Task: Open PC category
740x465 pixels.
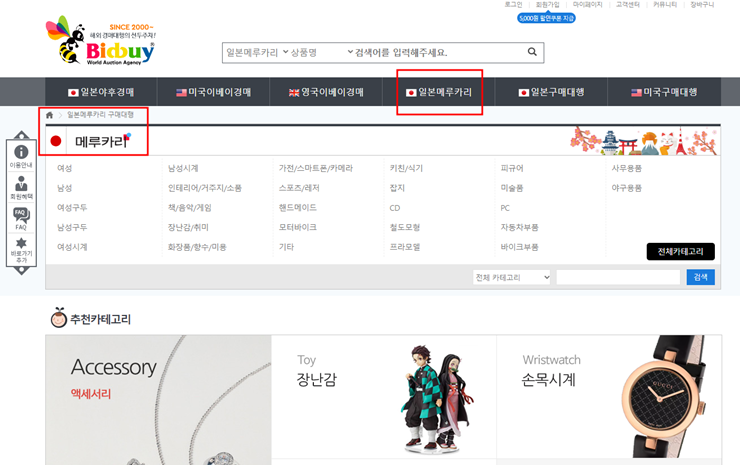Action: click(505, 208)
